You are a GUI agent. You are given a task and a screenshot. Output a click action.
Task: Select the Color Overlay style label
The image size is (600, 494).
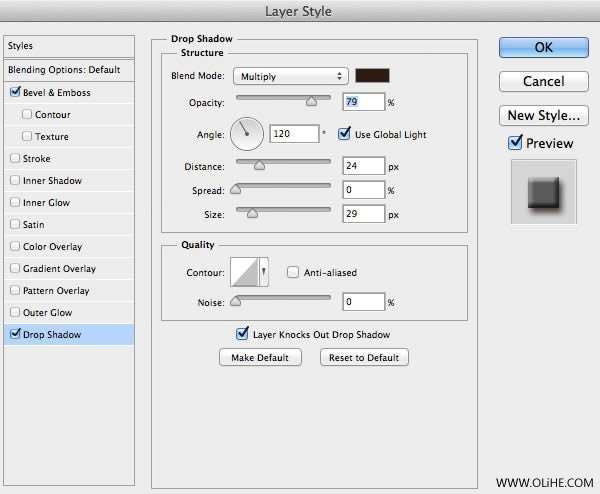(52, 247)
